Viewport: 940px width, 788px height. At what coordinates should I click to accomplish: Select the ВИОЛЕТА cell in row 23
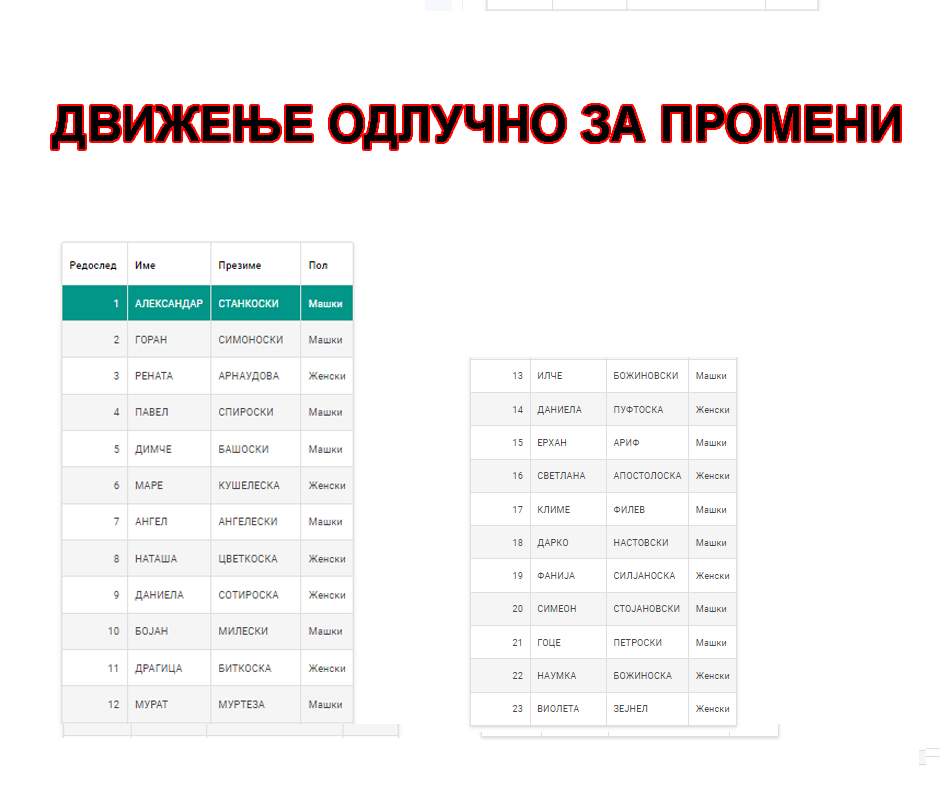click(x=558, y=708)
